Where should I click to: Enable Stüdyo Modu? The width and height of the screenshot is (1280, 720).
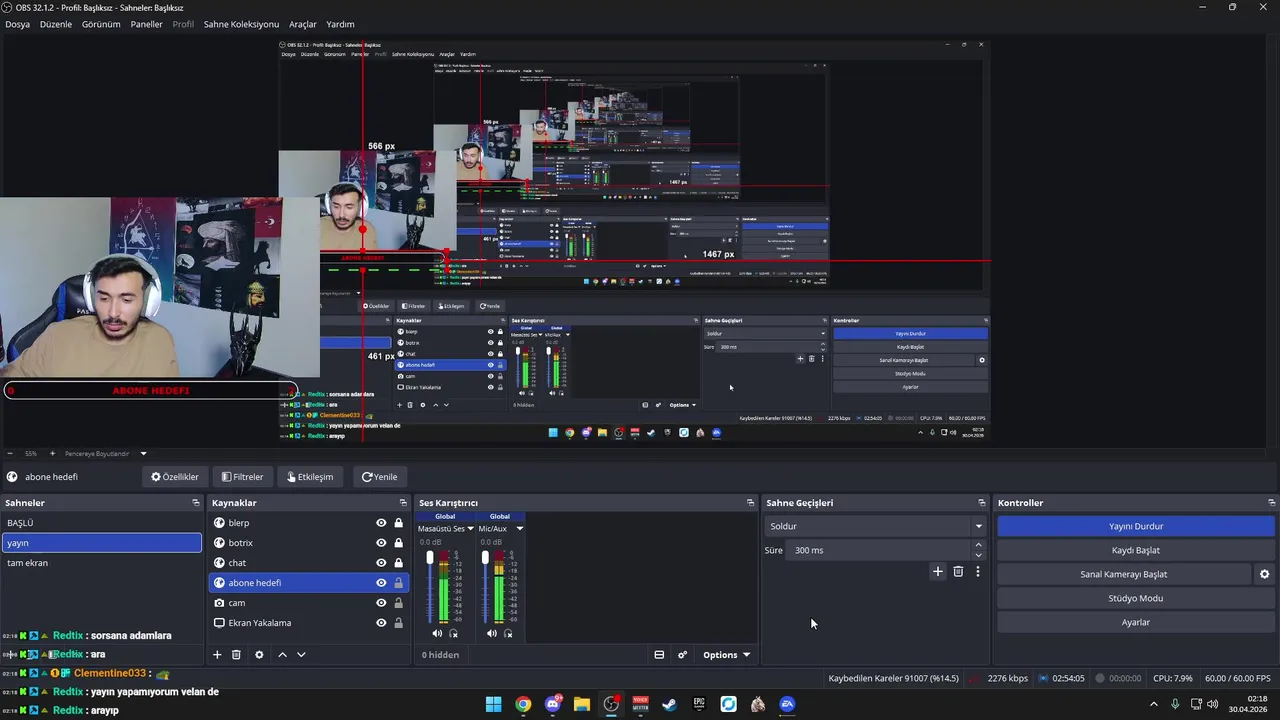[1136, 598]
